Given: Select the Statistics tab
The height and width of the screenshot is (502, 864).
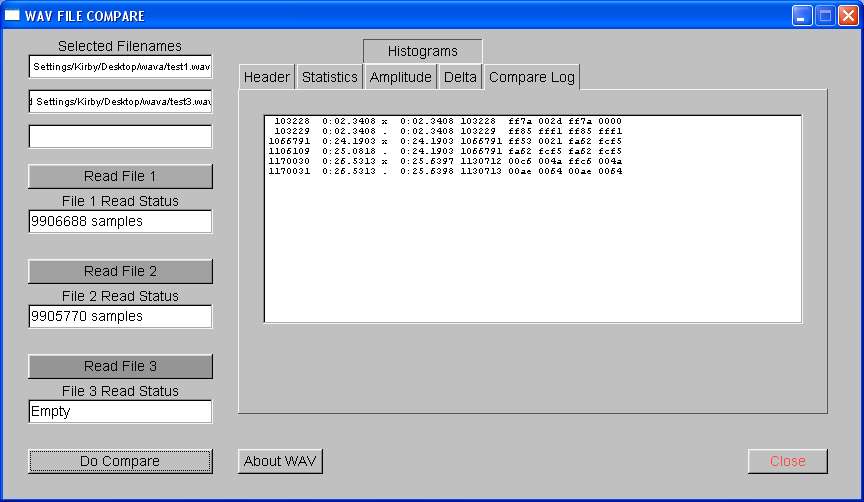Looking at the screenshot, I should coord(329,77).
